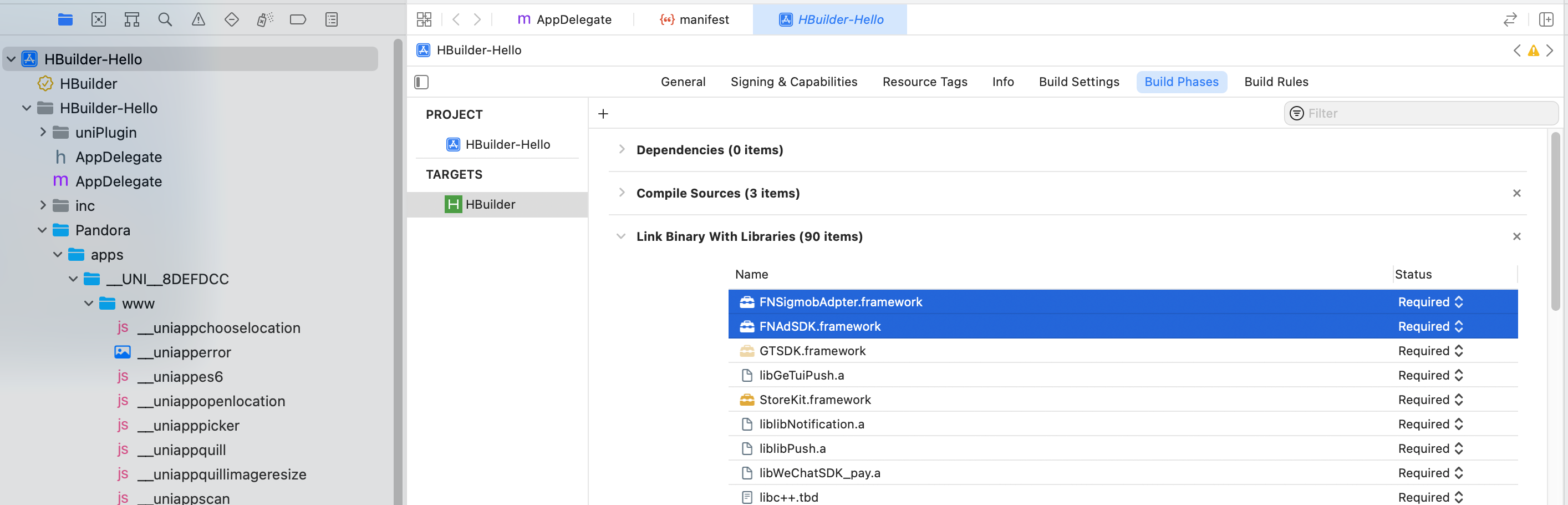Select HBuilder target icon
Image resolution: width=1568 pixels, height=505 pixels.
(x=453, y=204)
